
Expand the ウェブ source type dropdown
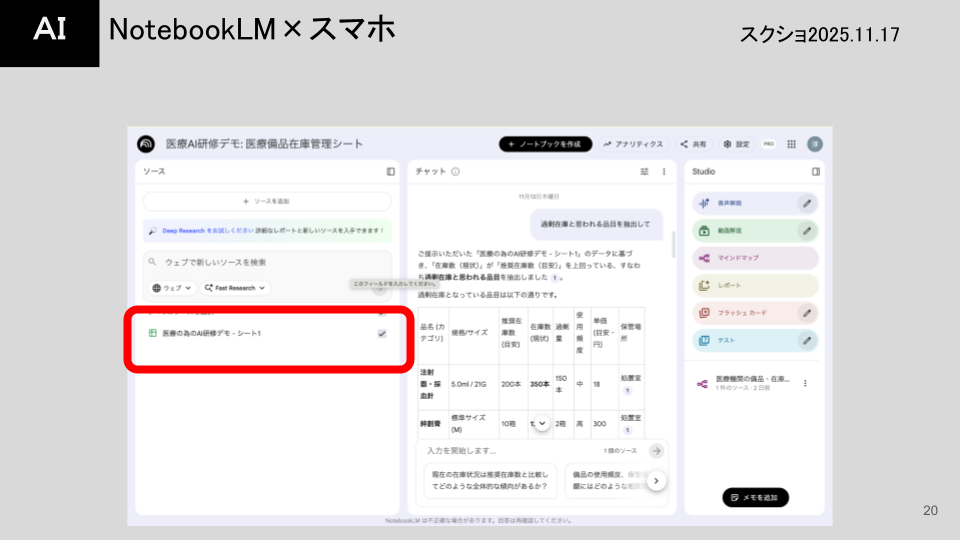tap(171, 288)
